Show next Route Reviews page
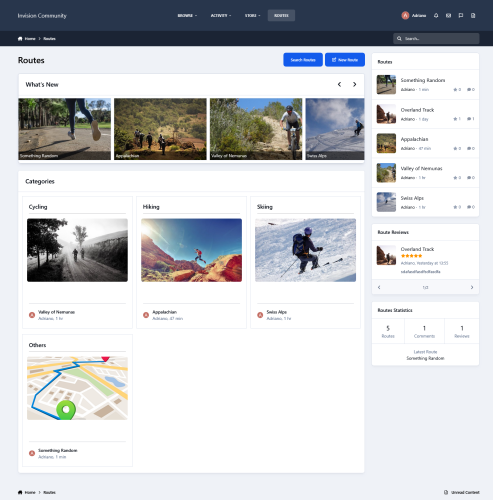Viewport: 493px width, 500px height. click(x=472, y=287)
